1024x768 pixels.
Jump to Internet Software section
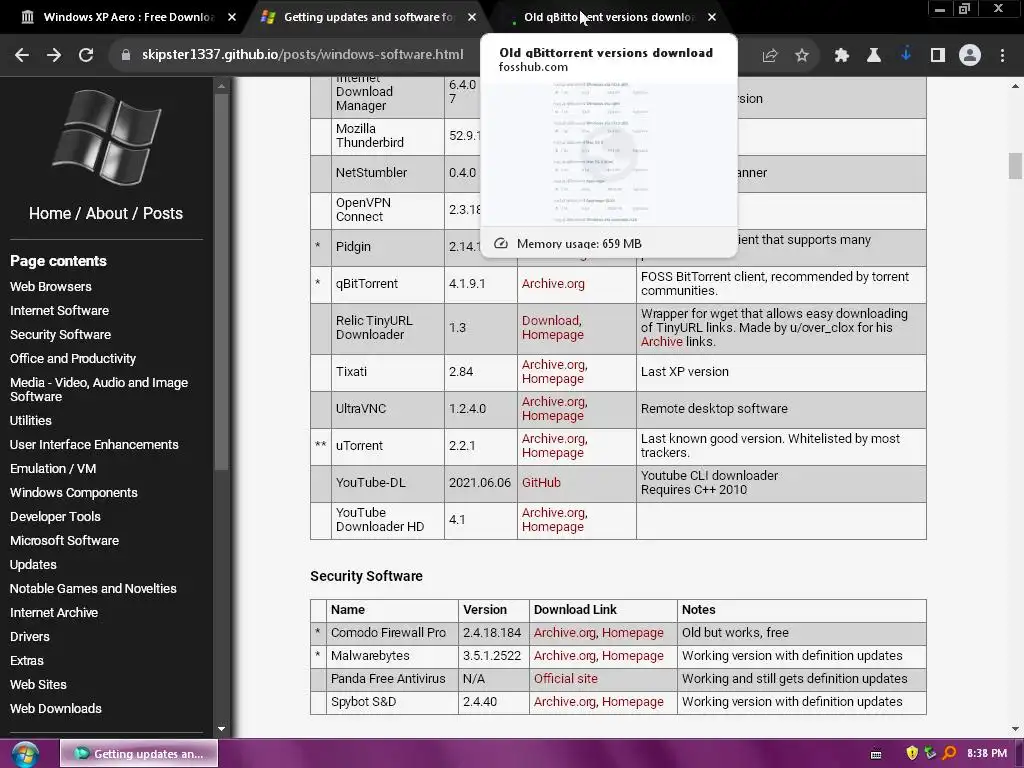[59, 311]
